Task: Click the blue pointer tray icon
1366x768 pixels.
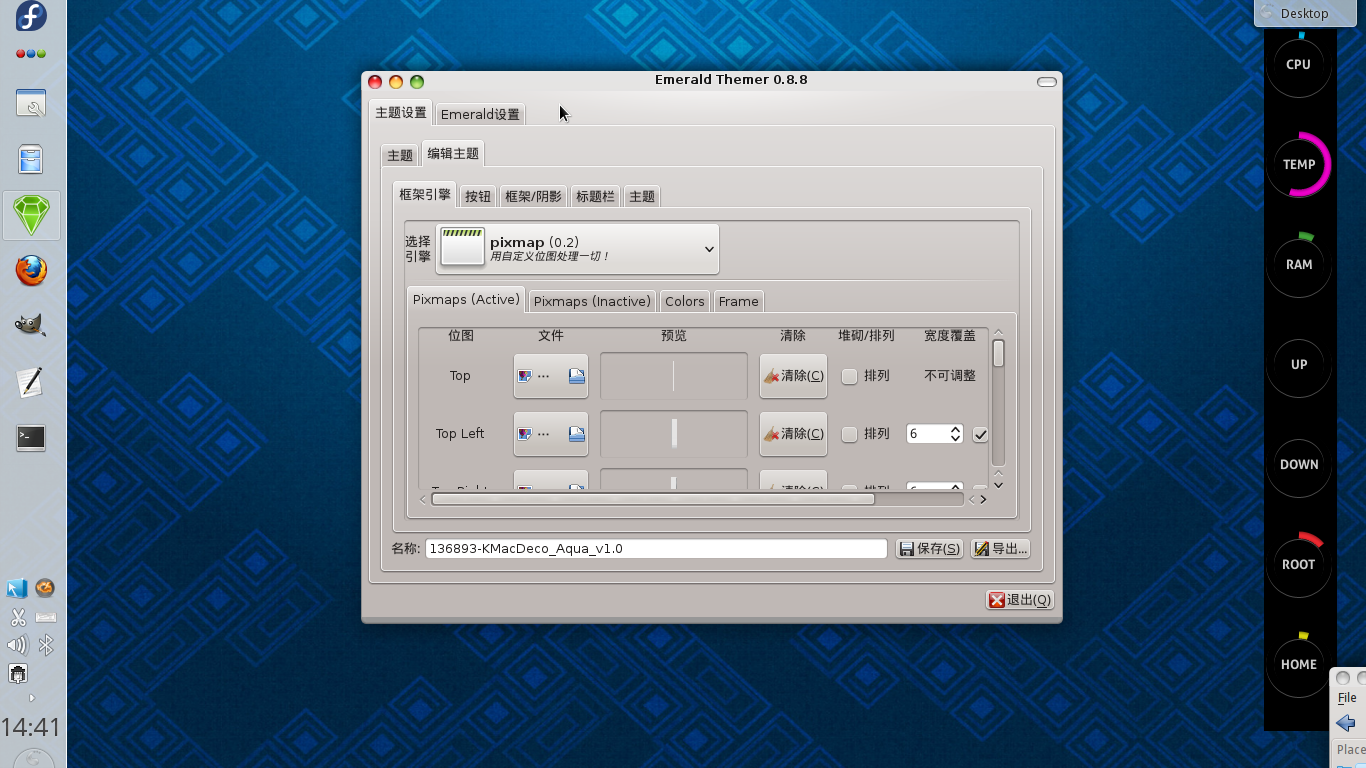Action: click(17, 589)
